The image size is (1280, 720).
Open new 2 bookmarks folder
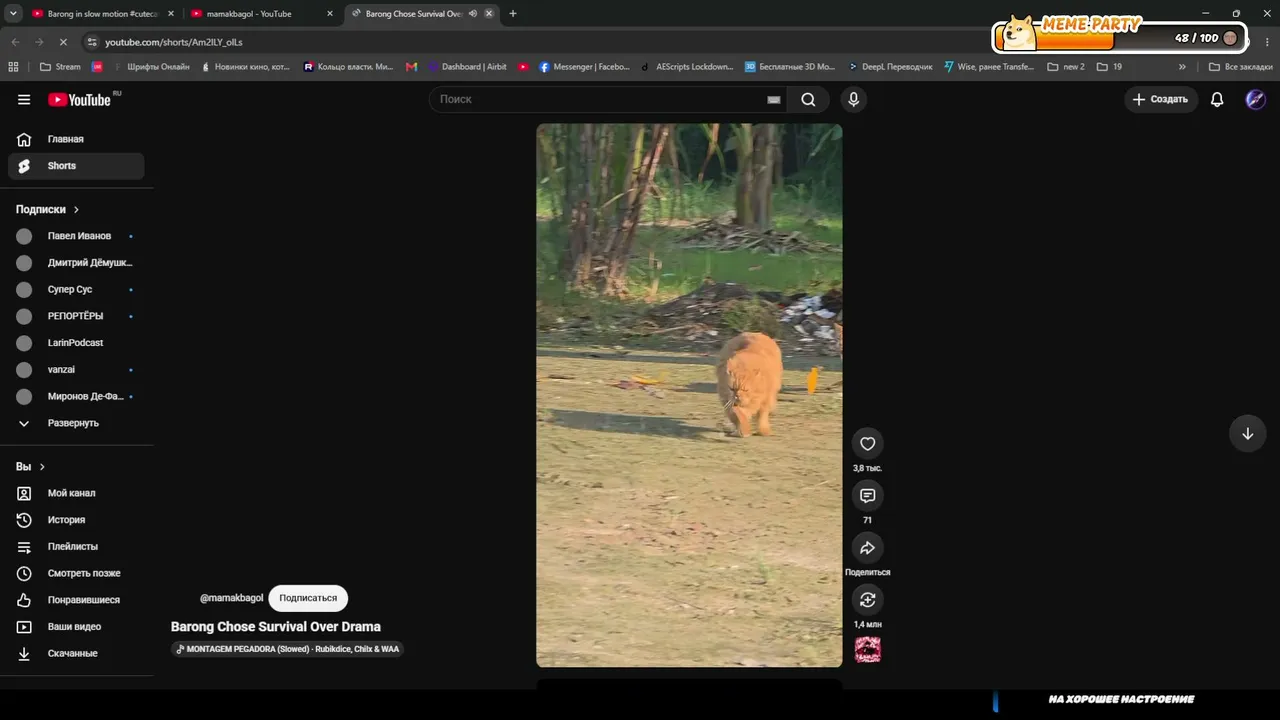1066,67
